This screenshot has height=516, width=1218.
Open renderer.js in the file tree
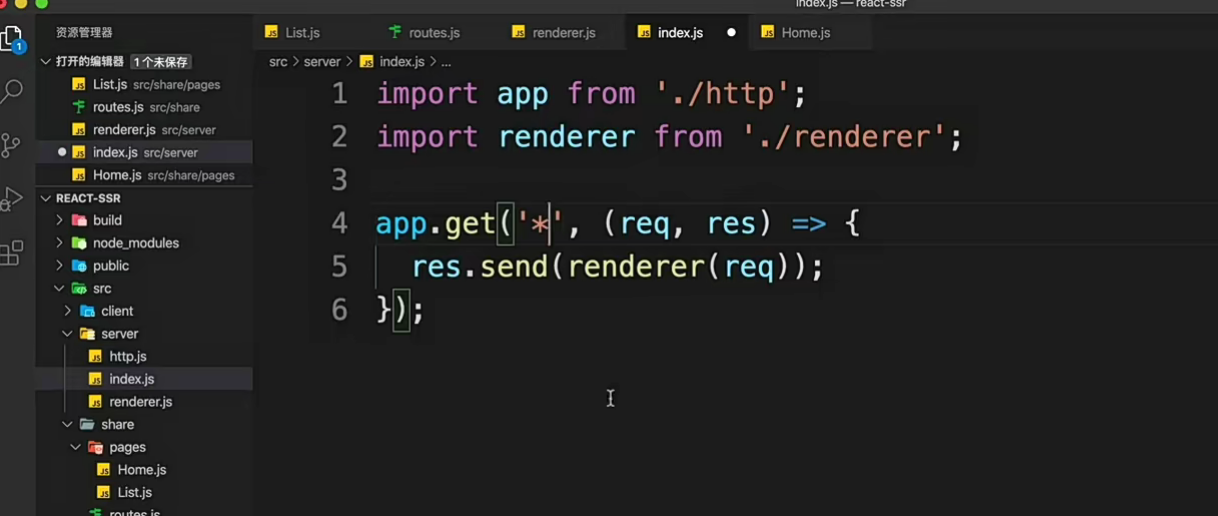click(140, 402)
